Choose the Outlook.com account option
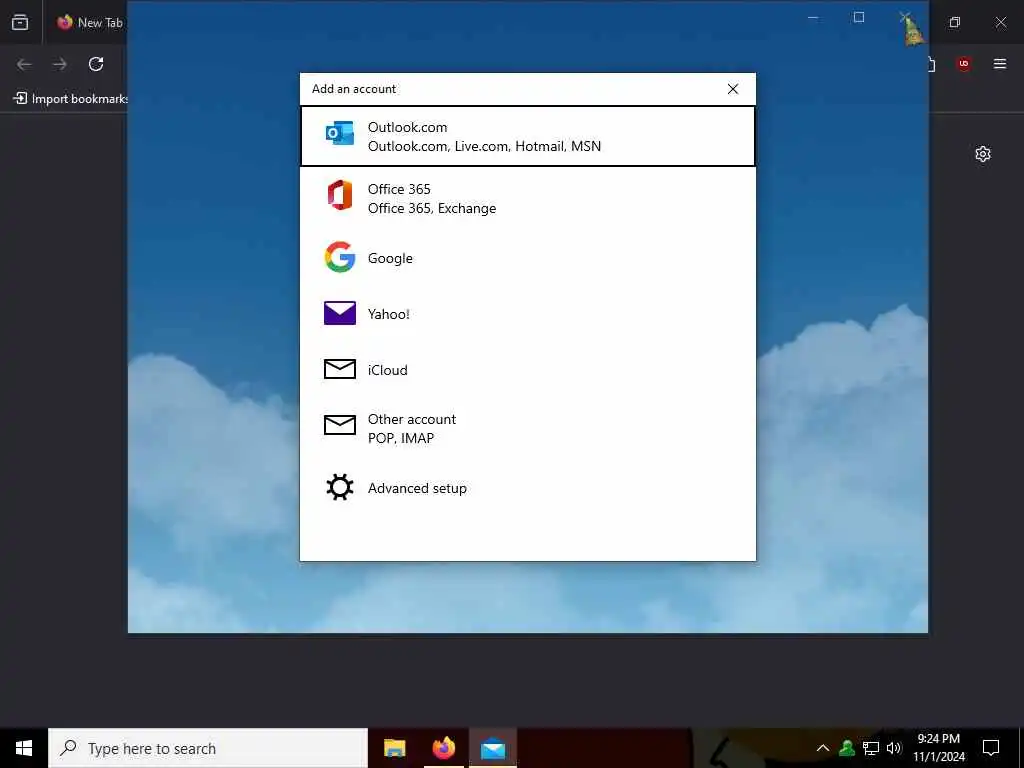Image resolution: width=1024 pixels, height=768 pixels. pyautogui.click(x=528, y=136)
